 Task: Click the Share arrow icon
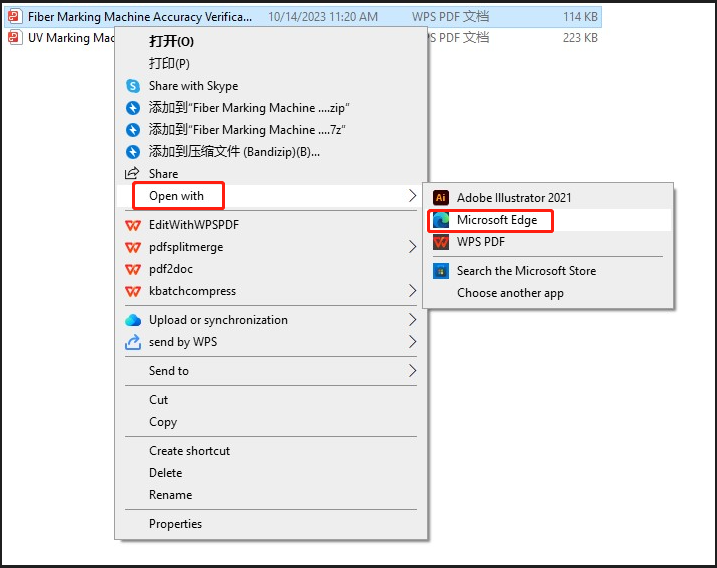[x=132, y=173]
